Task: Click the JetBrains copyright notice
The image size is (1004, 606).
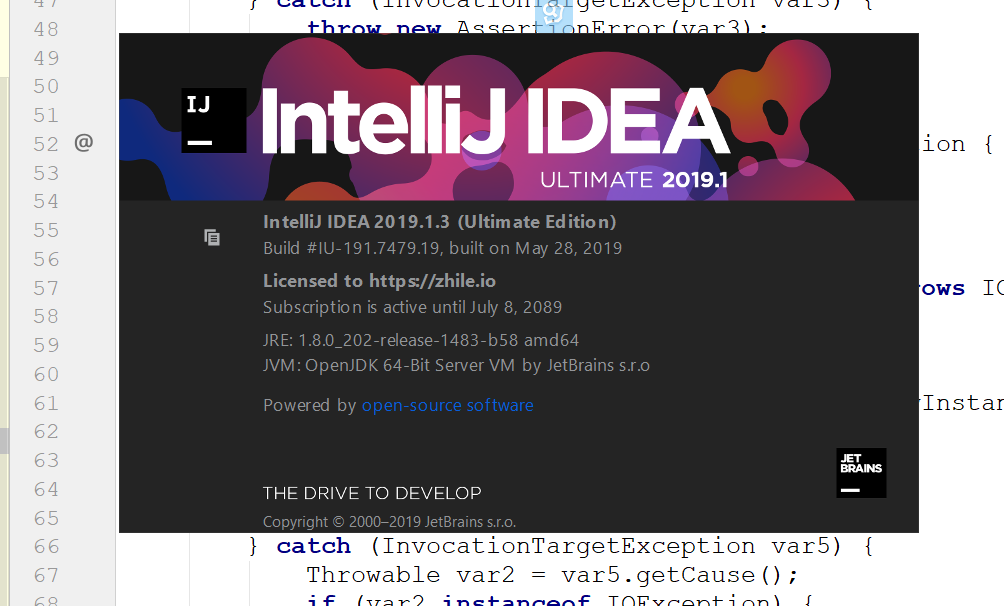Action: (x=389, y=521)
